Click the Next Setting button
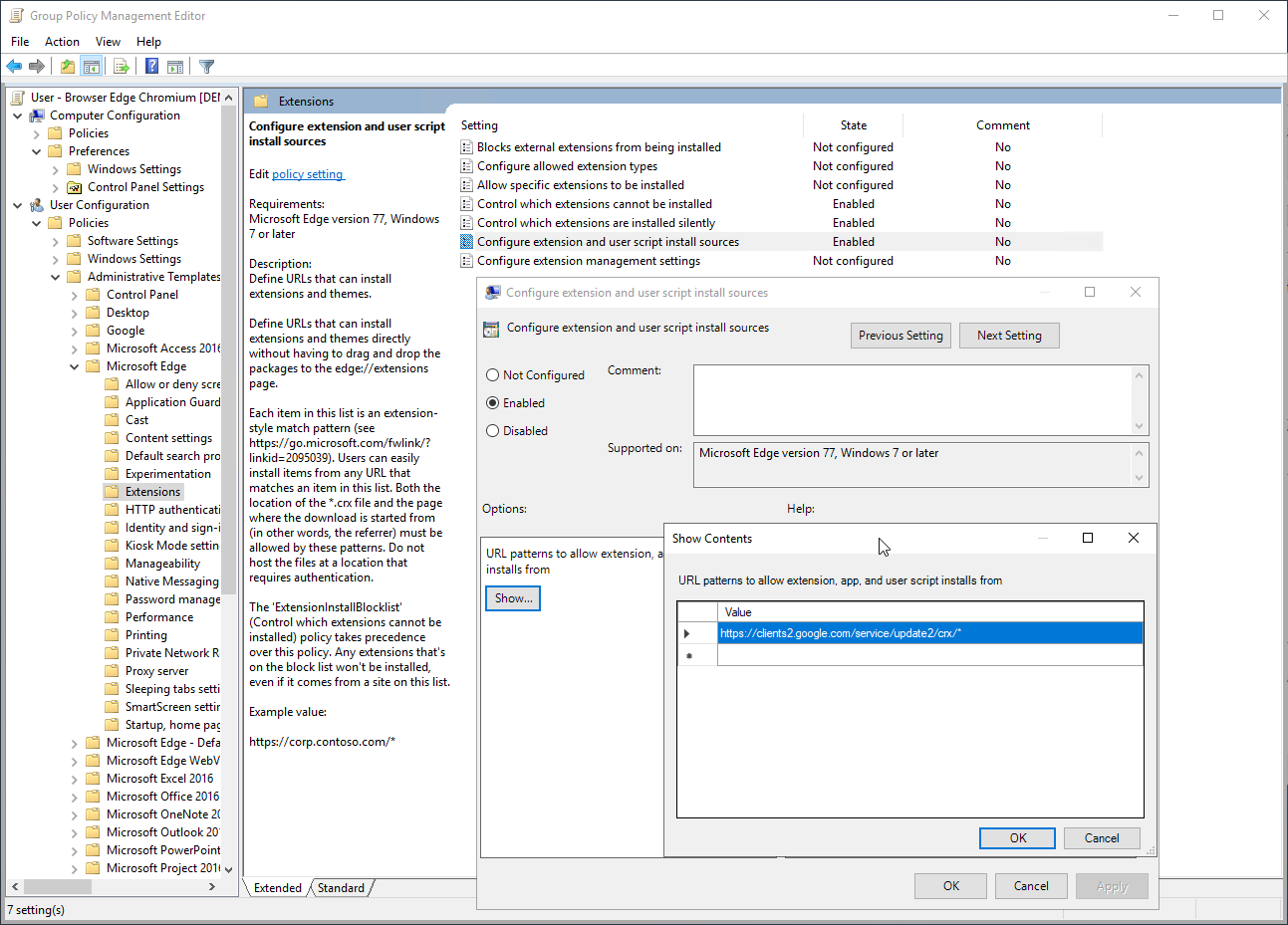The image size is (1288, 925). pos(1008,336)
